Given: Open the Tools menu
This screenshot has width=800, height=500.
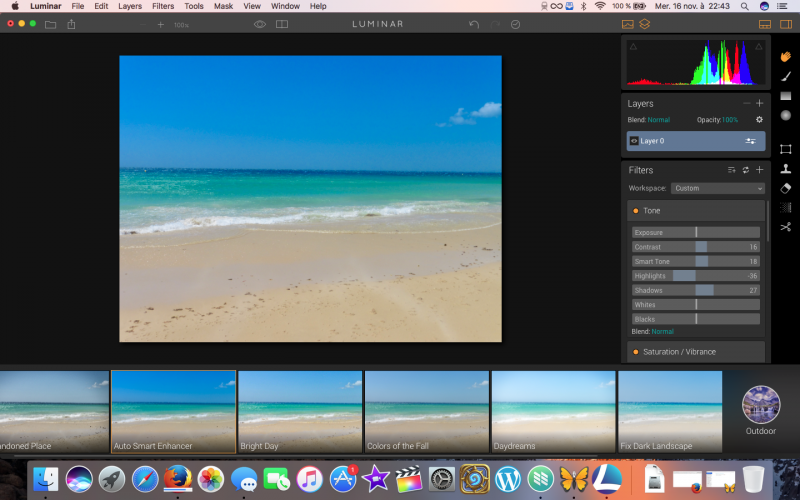Looking at the screenshot, I should [x=193, y=6].
